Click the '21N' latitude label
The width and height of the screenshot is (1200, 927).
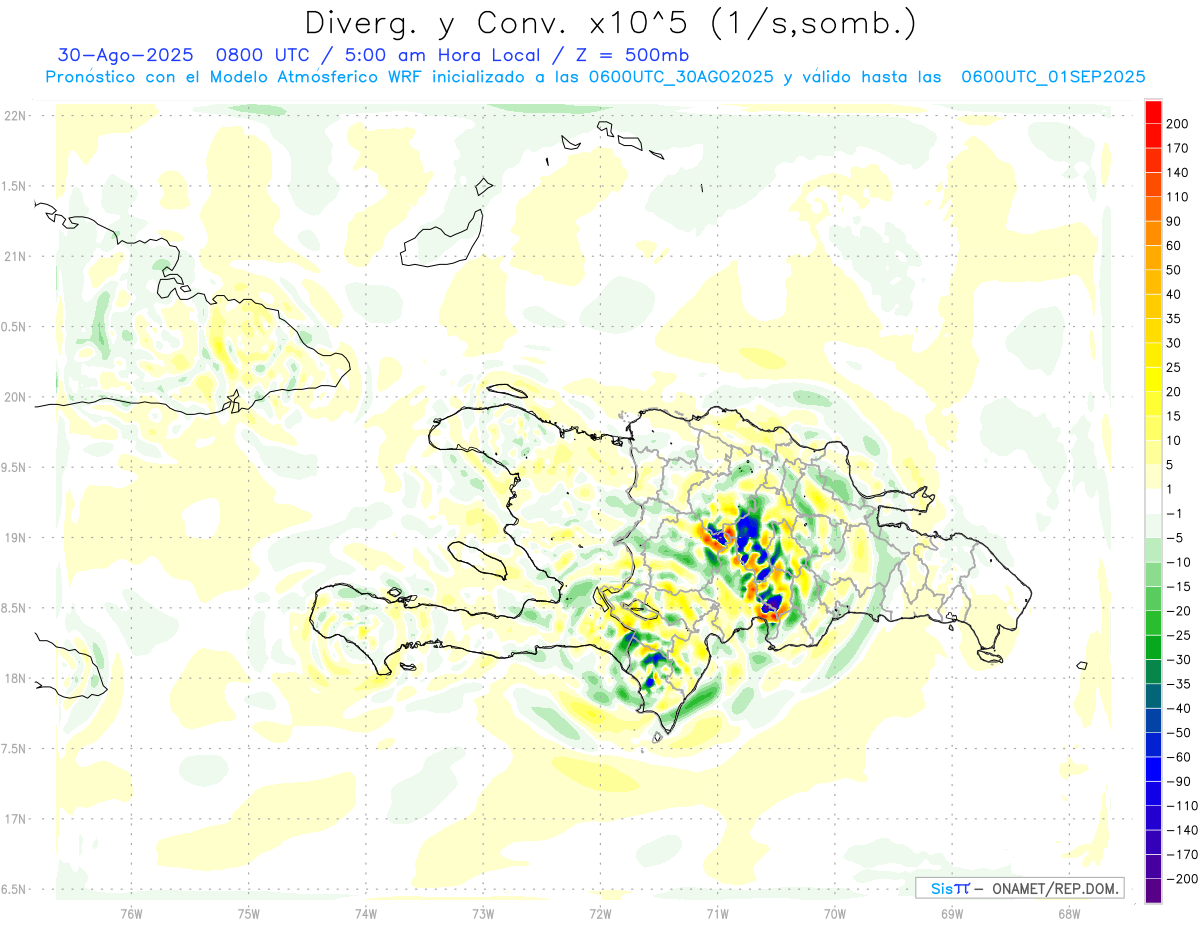14,256
